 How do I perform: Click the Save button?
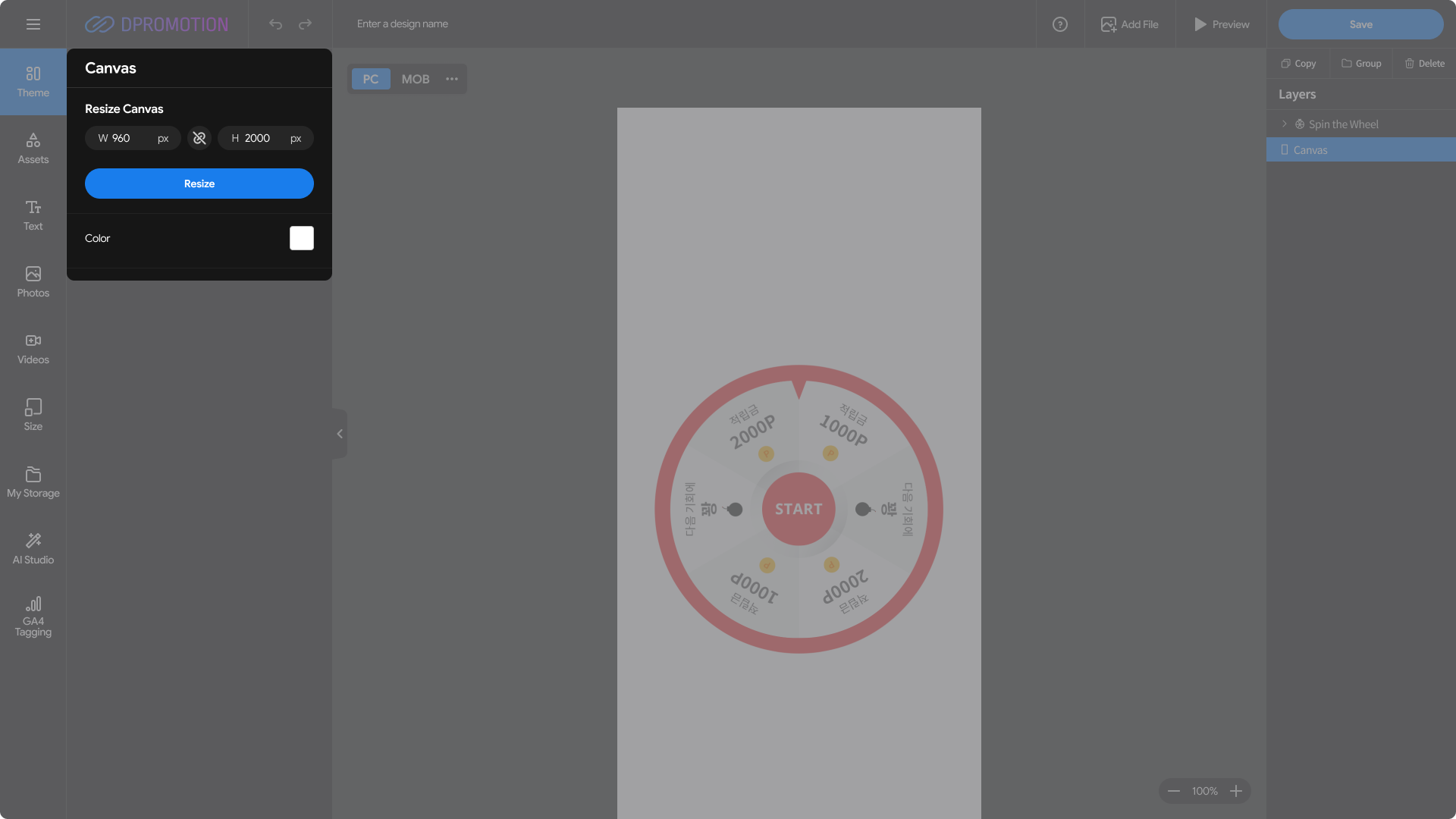(1360, 24)
